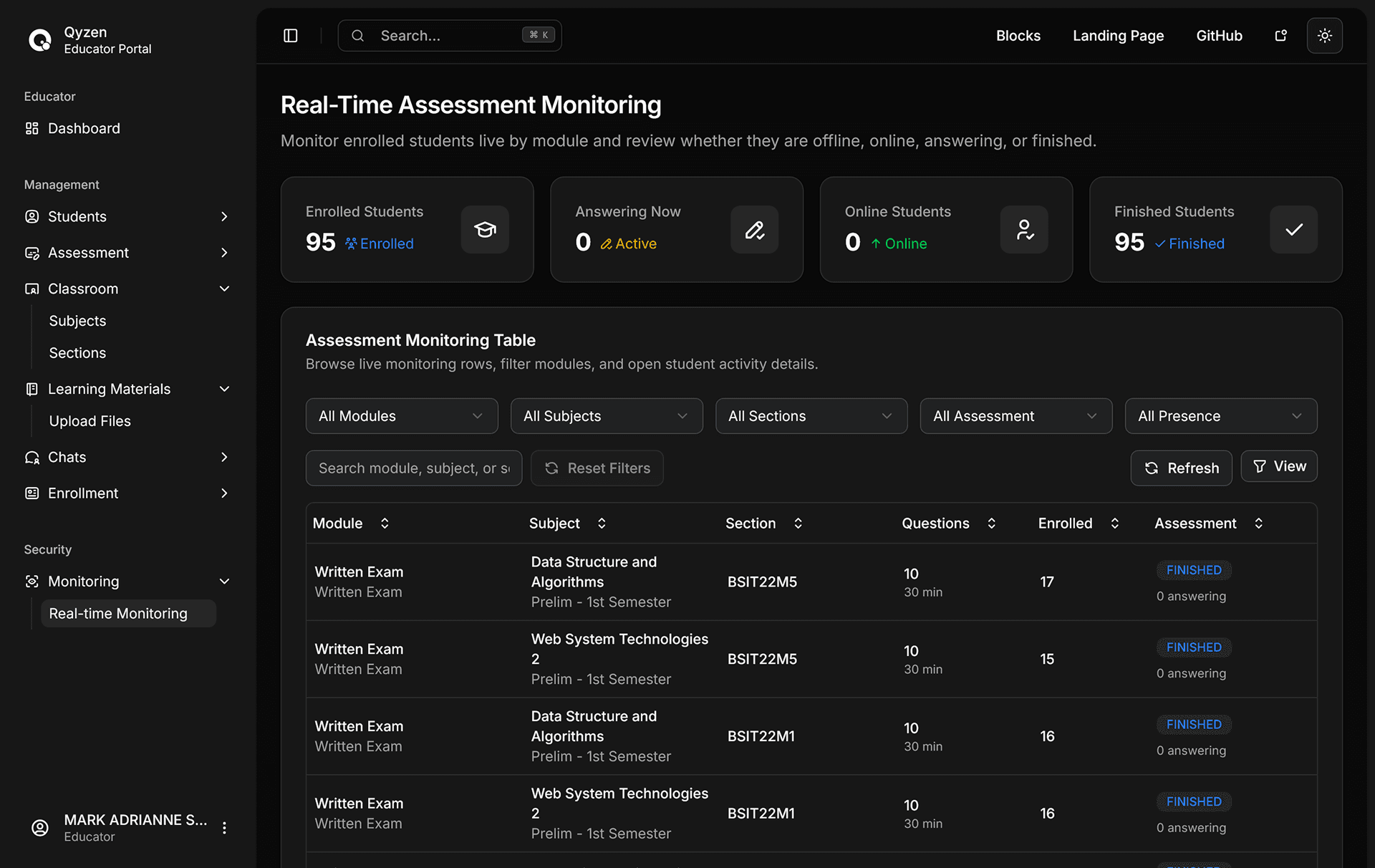
Task: Open the All Presence dropdown
Action: click(1221, 416)
